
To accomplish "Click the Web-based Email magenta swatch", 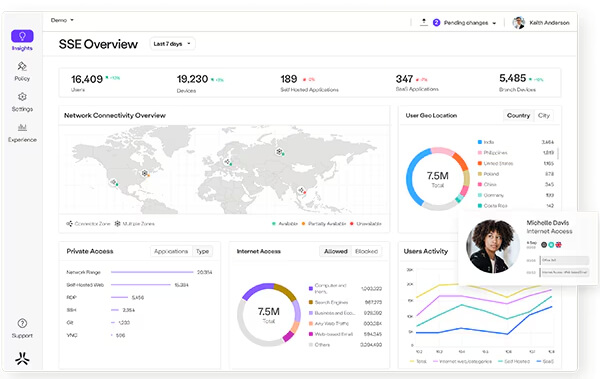I will pyautogui.click(x=311, y=334).
